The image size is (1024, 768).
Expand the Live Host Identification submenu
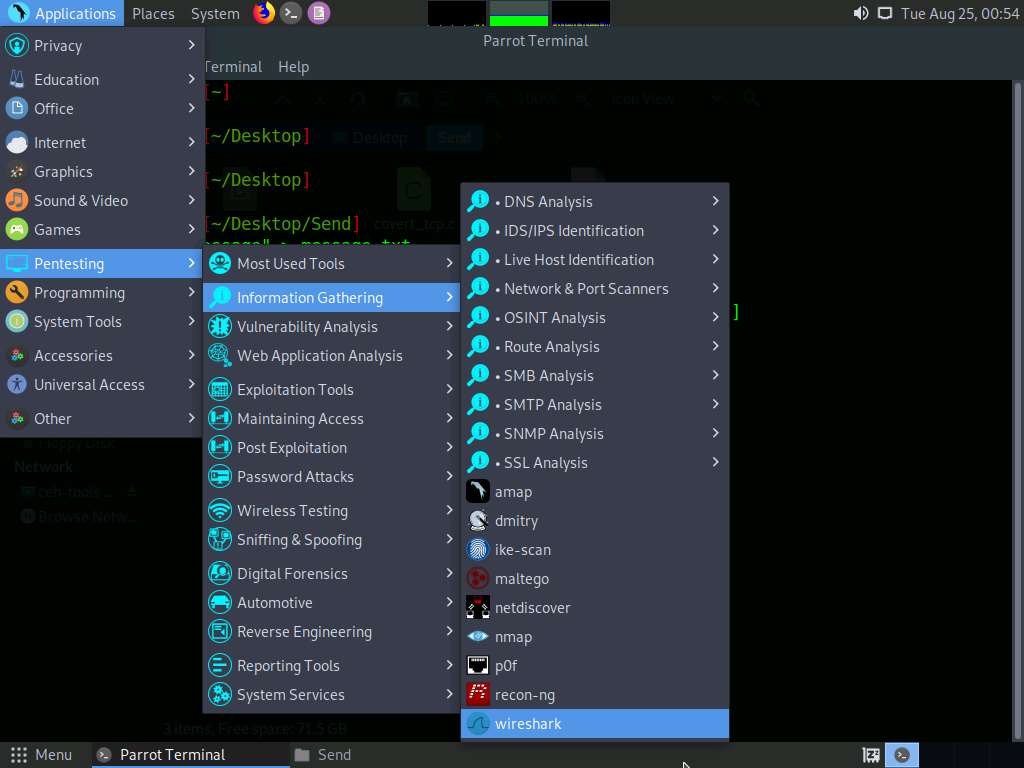click(594, 259)
